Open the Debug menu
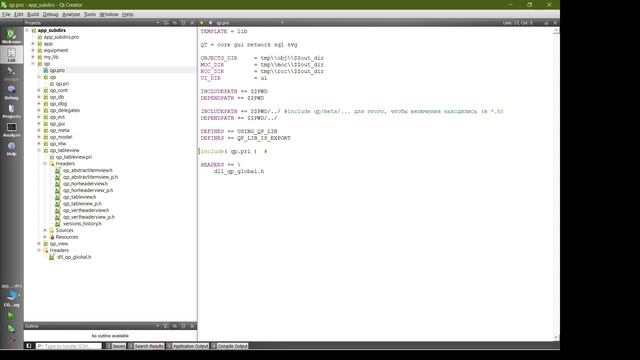 [51, 14]
